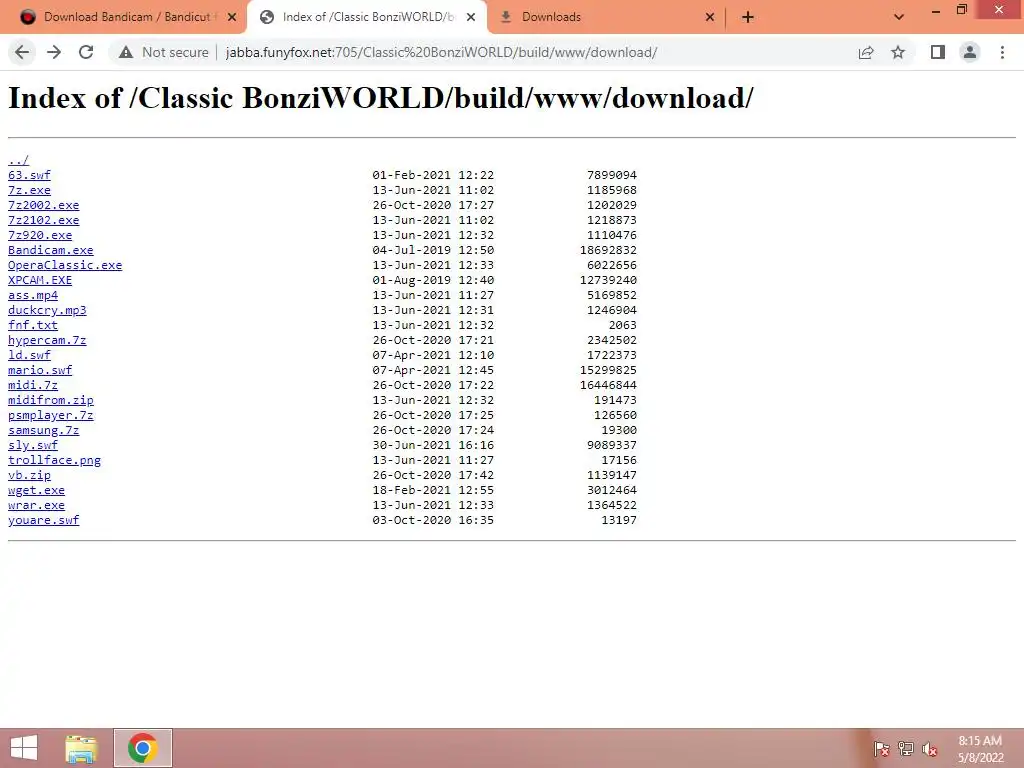Open the duckcry.mp3 link
The image size is (1024, 768).
47,310
